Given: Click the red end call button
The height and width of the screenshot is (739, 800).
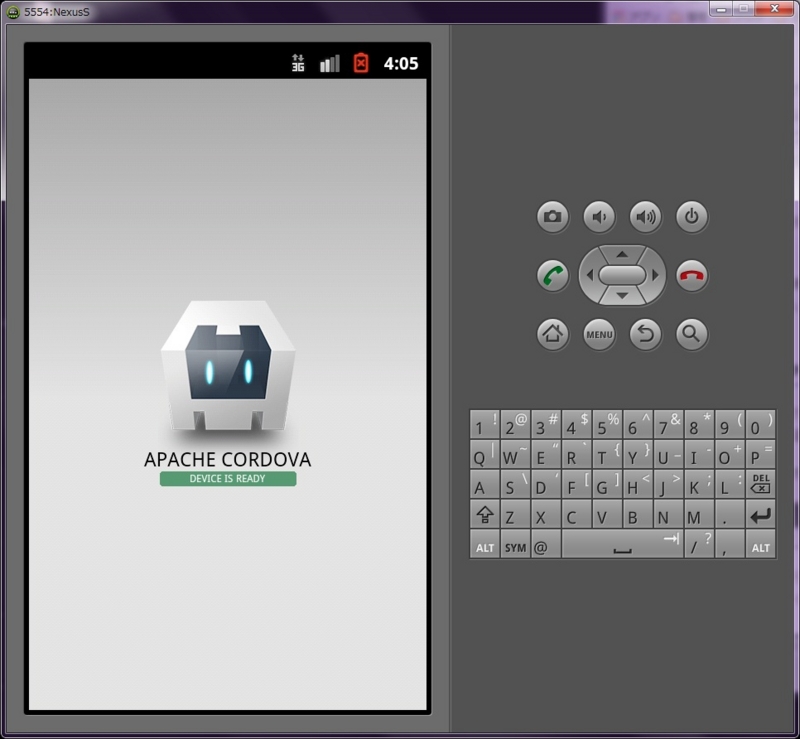Looking at the screenshot, I should pyautogui.click(x=692, y=276).
